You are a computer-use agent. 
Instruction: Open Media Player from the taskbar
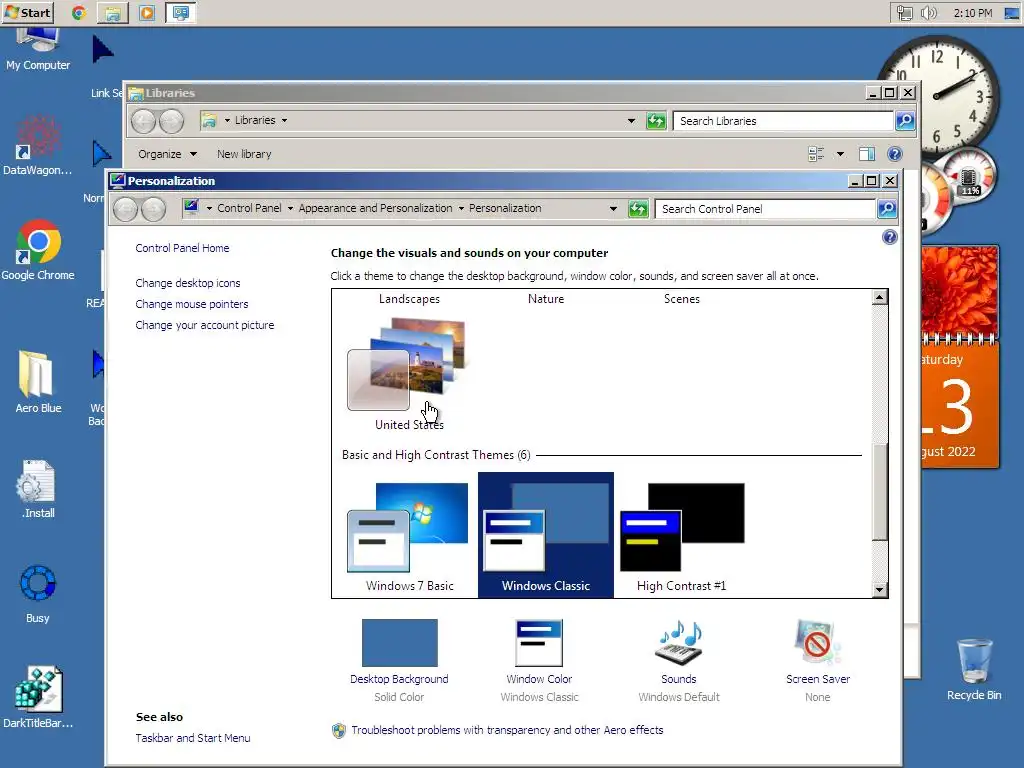[x=147, y=12]
